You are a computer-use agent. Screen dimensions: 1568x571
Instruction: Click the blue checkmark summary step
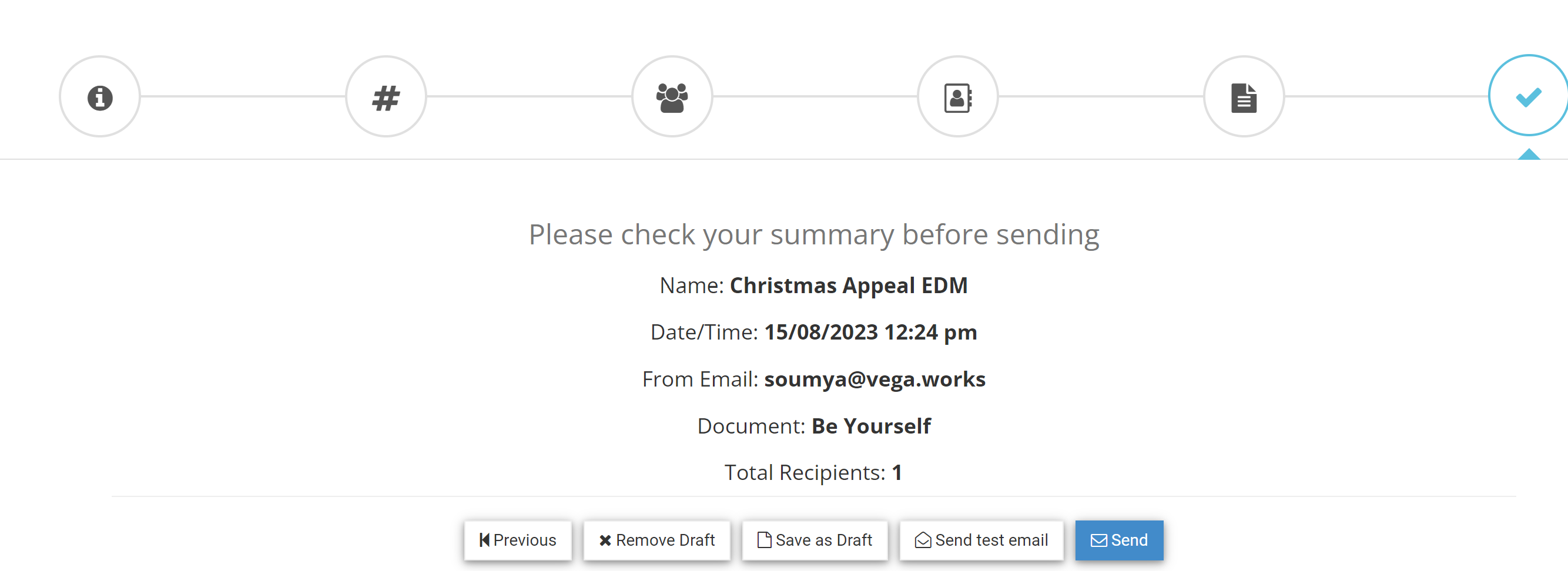coord(1529,96)
